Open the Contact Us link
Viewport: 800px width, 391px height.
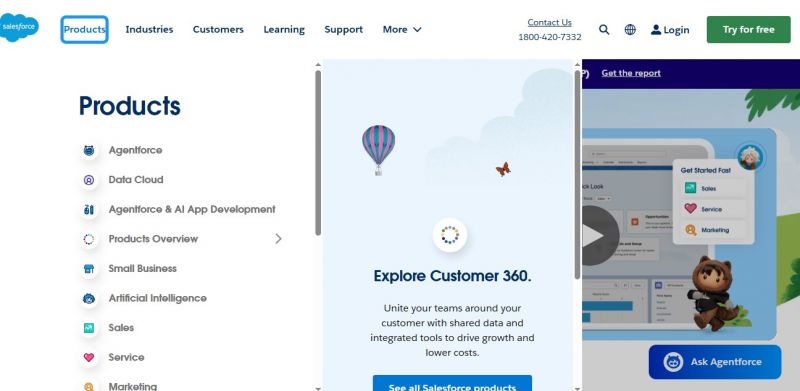pos(549,22)
